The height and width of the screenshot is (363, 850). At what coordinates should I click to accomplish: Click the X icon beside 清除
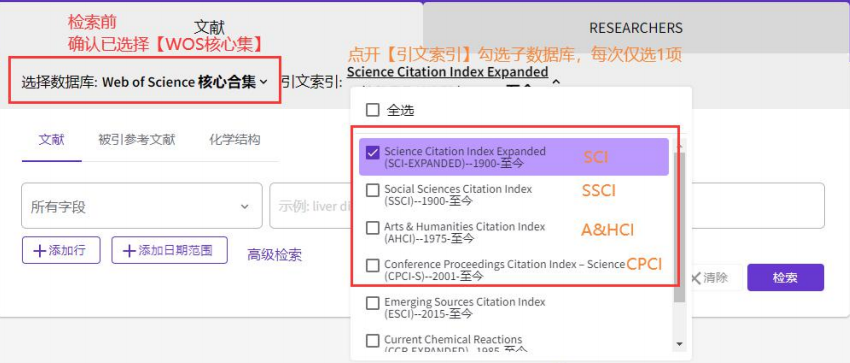point(695,278)
